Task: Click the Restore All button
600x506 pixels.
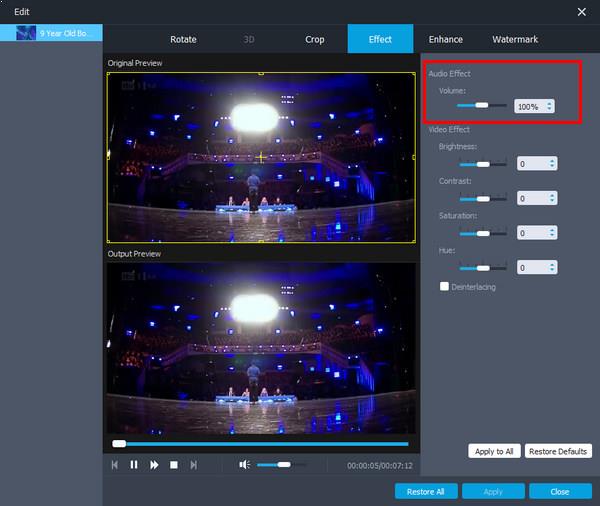Action: [x=426, y=491]
